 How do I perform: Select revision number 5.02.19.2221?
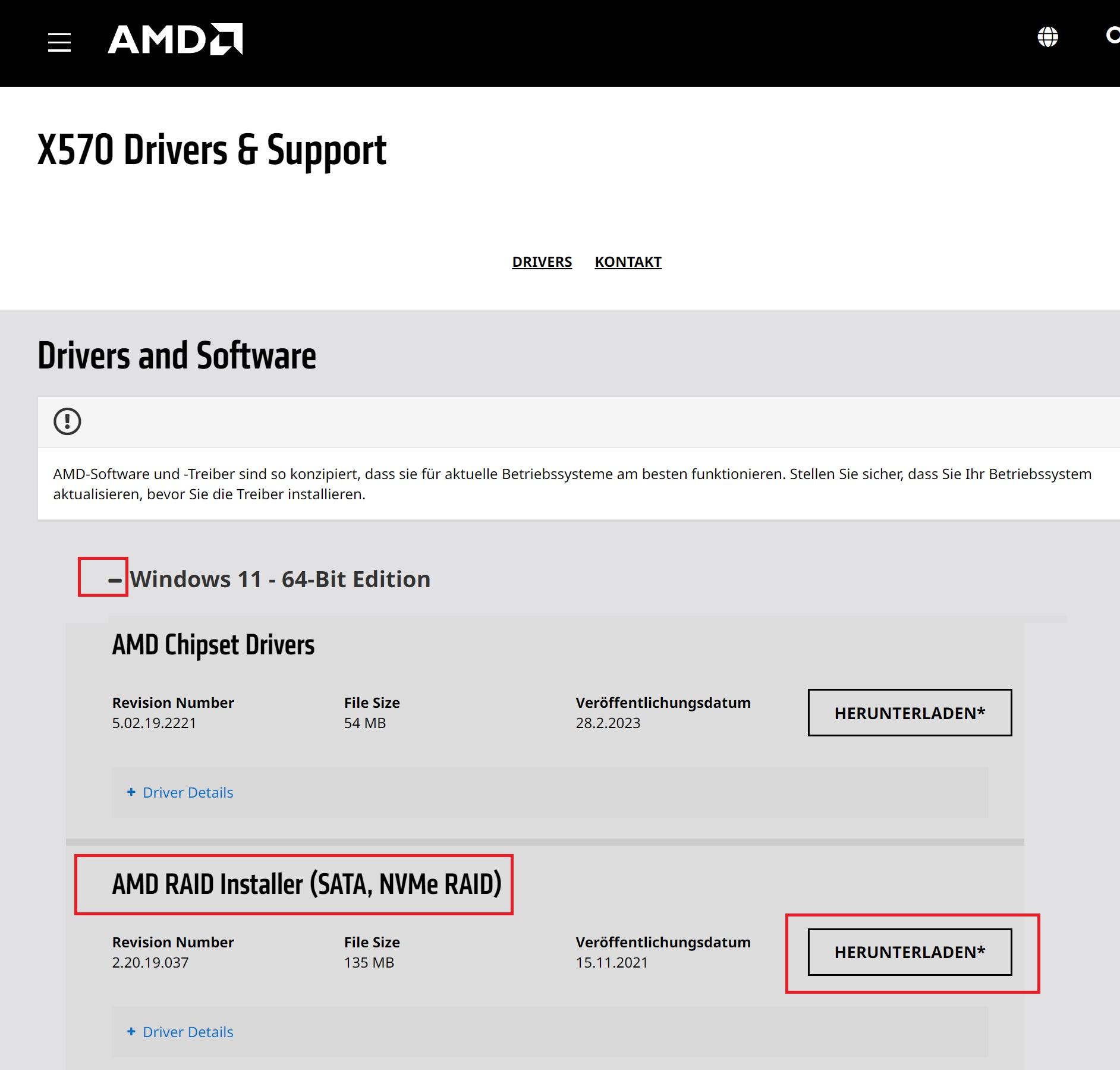[154, 723]
